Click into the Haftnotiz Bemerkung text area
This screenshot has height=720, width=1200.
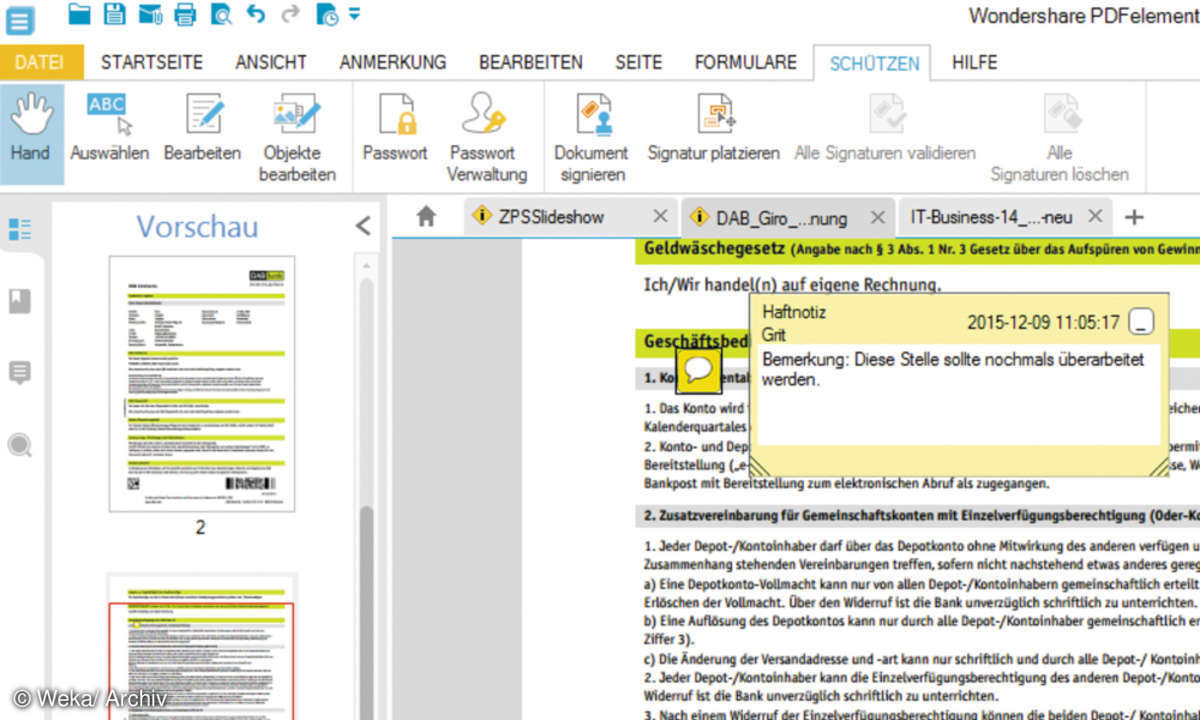point(960,395)
